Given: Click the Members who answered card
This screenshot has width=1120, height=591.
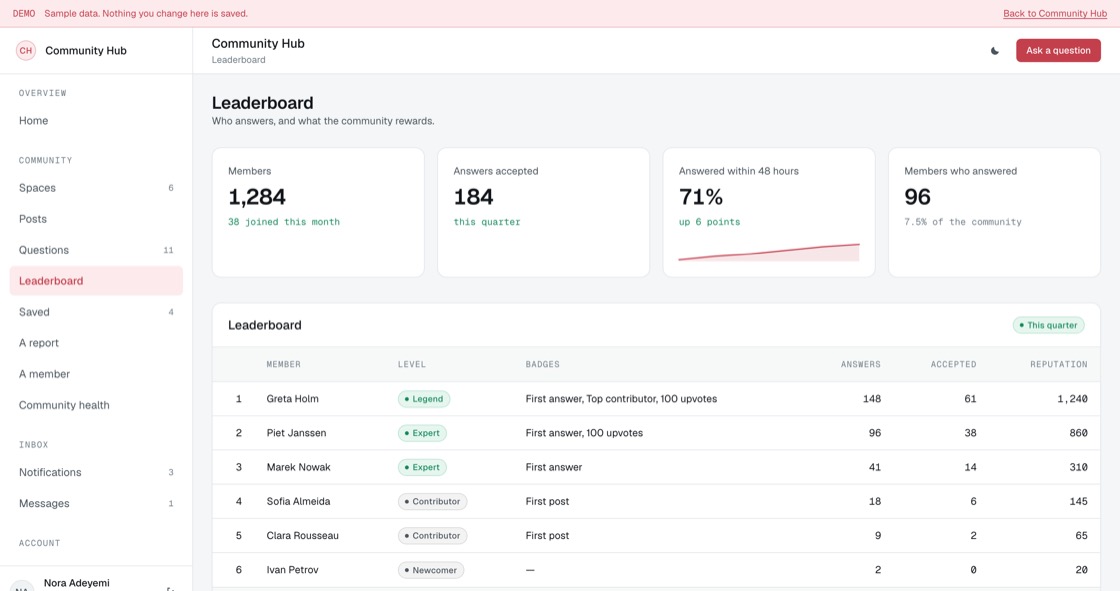Looking at the screenshot, I should (x=994, y=212).
